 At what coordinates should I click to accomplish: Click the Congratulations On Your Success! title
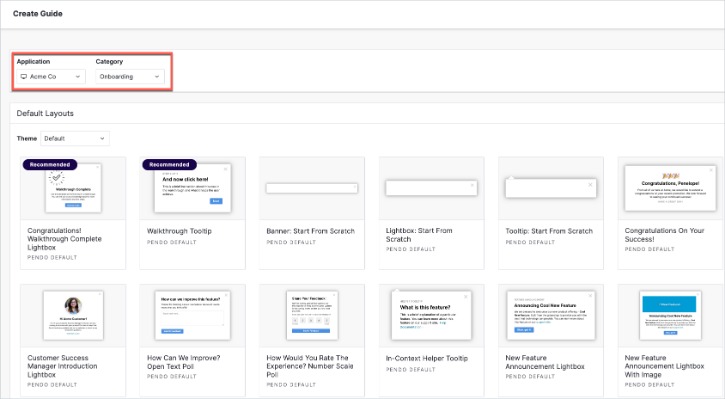tap(664, 235)
